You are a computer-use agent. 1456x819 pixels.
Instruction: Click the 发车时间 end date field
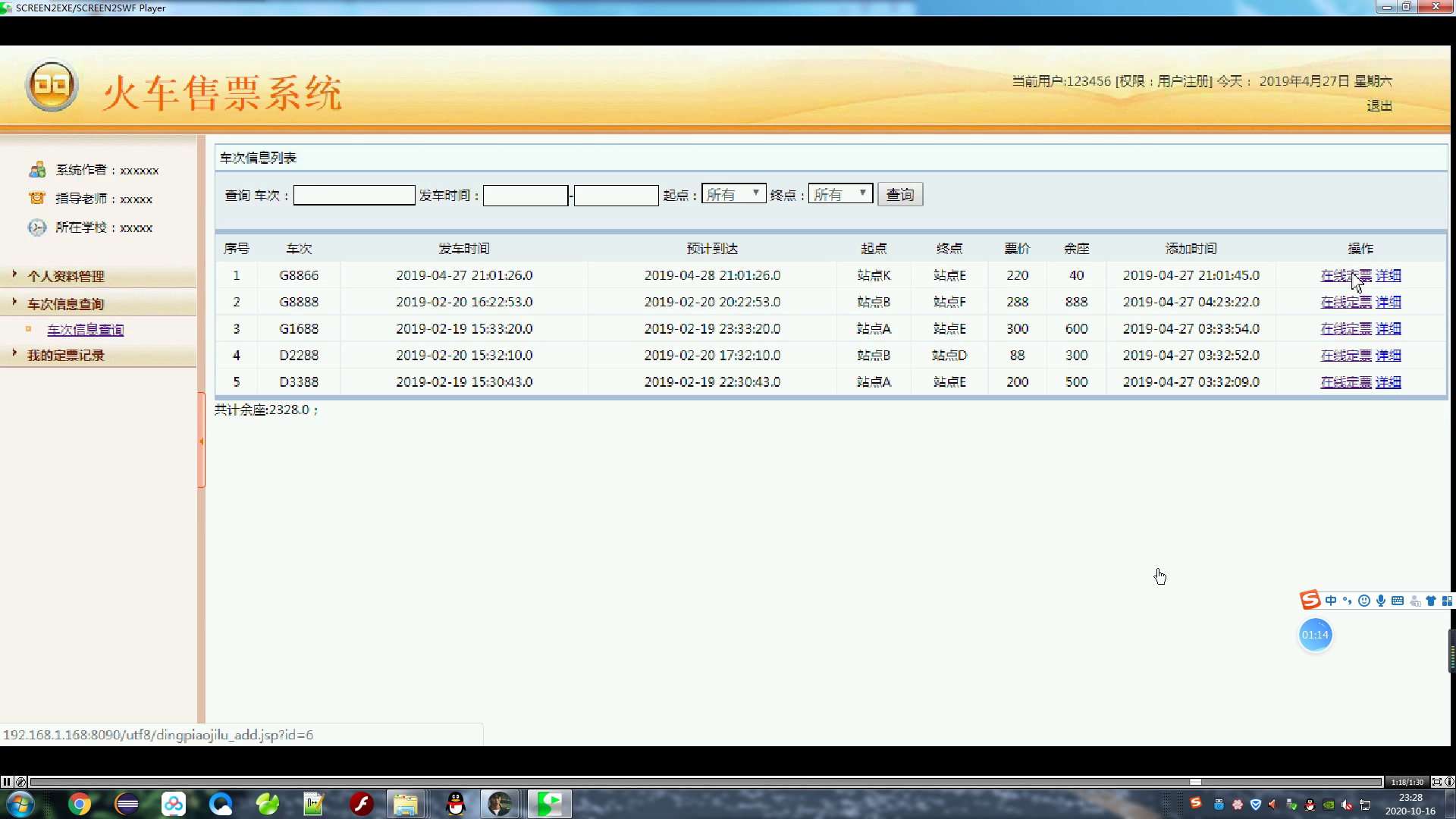click(616, 196)
